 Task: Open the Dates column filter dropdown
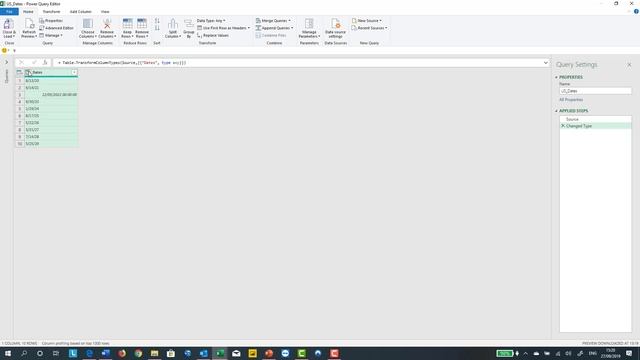coord(74,72)
